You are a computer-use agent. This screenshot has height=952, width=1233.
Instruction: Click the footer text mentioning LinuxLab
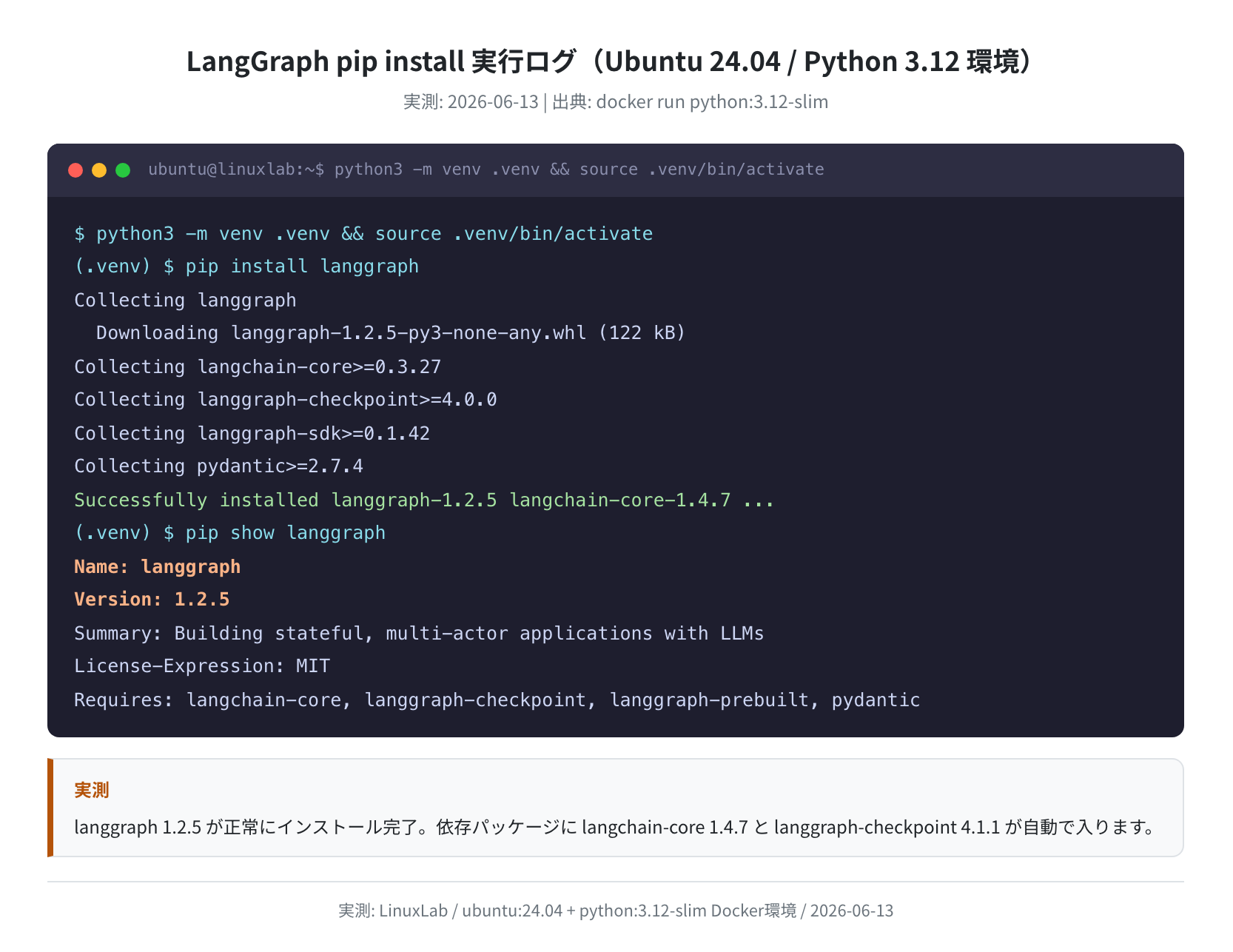(x=616, y=911)
